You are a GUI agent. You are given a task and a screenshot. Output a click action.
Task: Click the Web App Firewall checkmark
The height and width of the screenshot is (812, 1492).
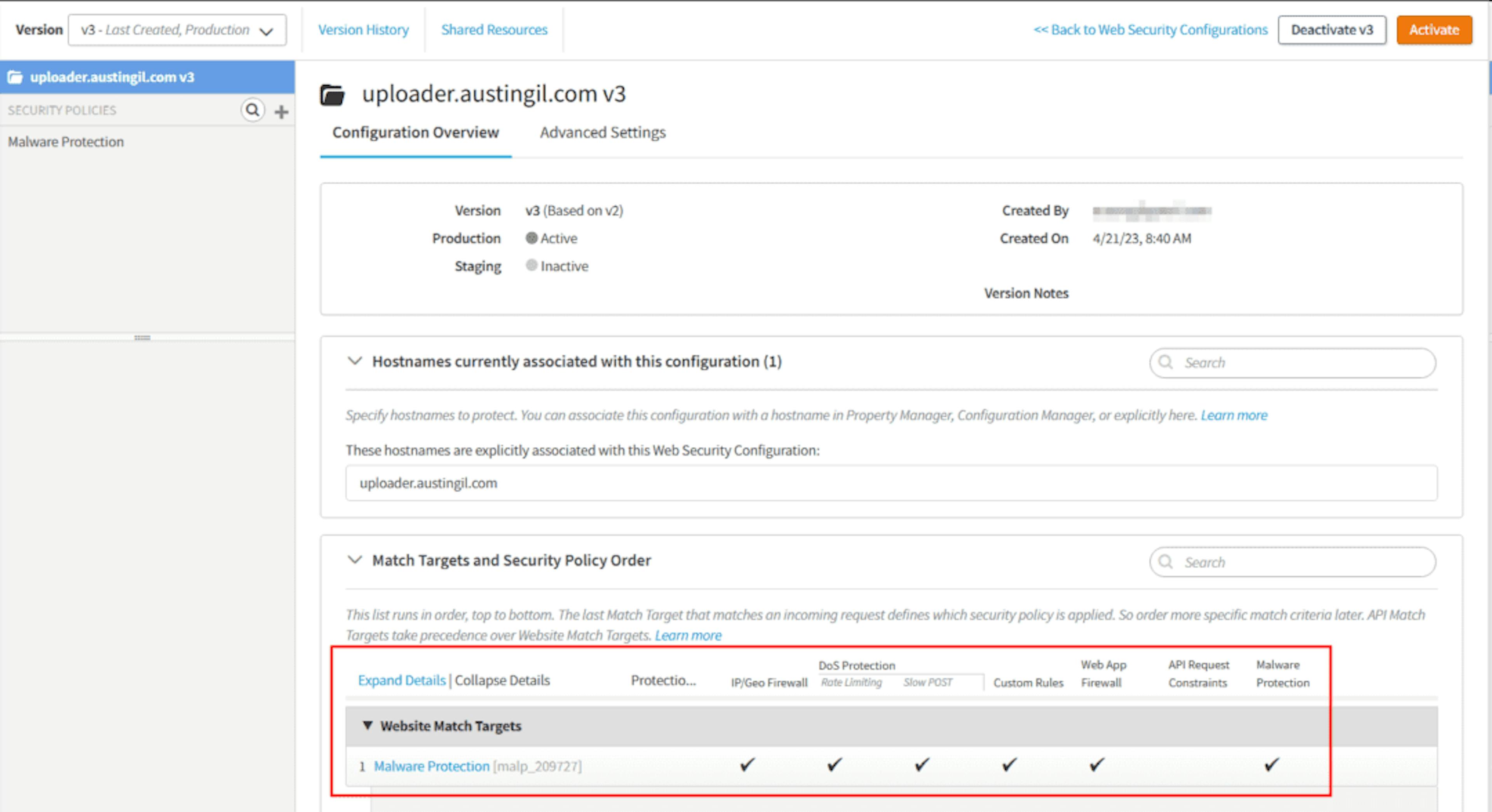coord(1097,765)
